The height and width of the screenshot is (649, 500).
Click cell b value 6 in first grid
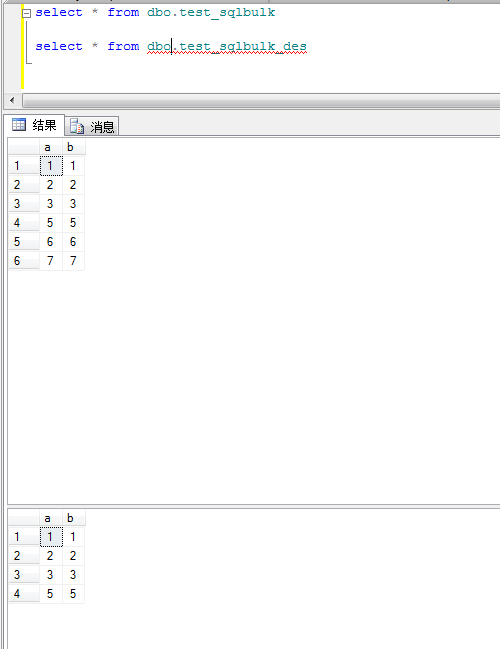coord(74,242)
